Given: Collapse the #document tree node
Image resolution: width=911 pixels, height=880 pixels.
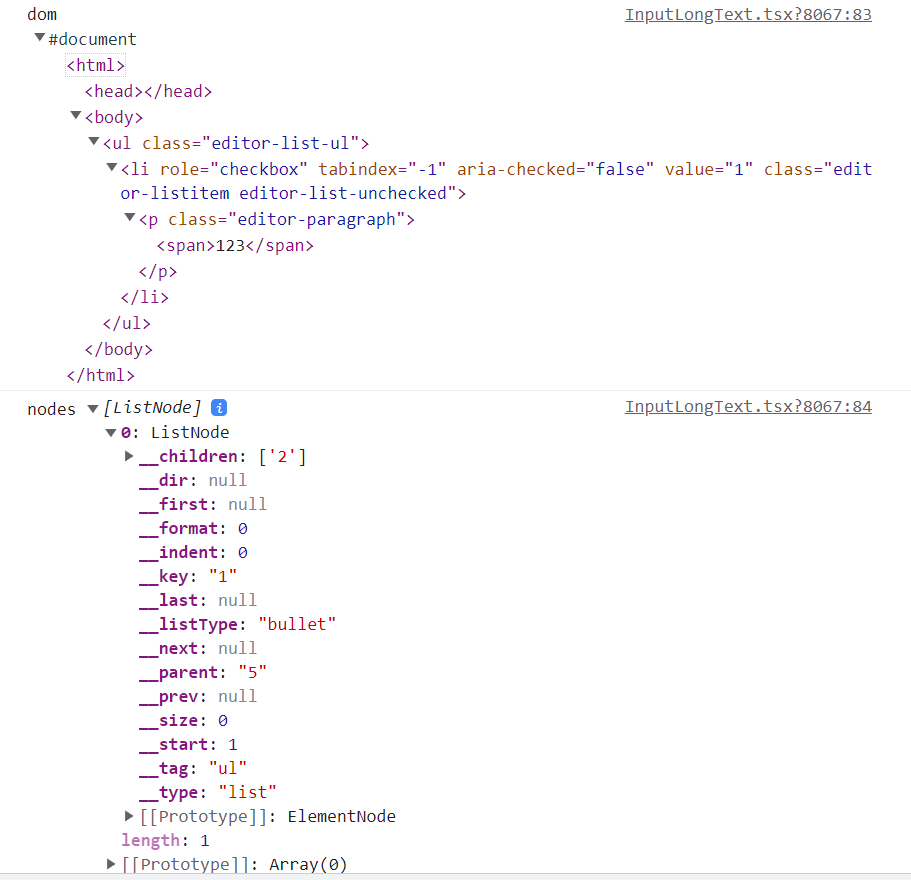Looking at the screenshot, I should (x=40, y=38).
